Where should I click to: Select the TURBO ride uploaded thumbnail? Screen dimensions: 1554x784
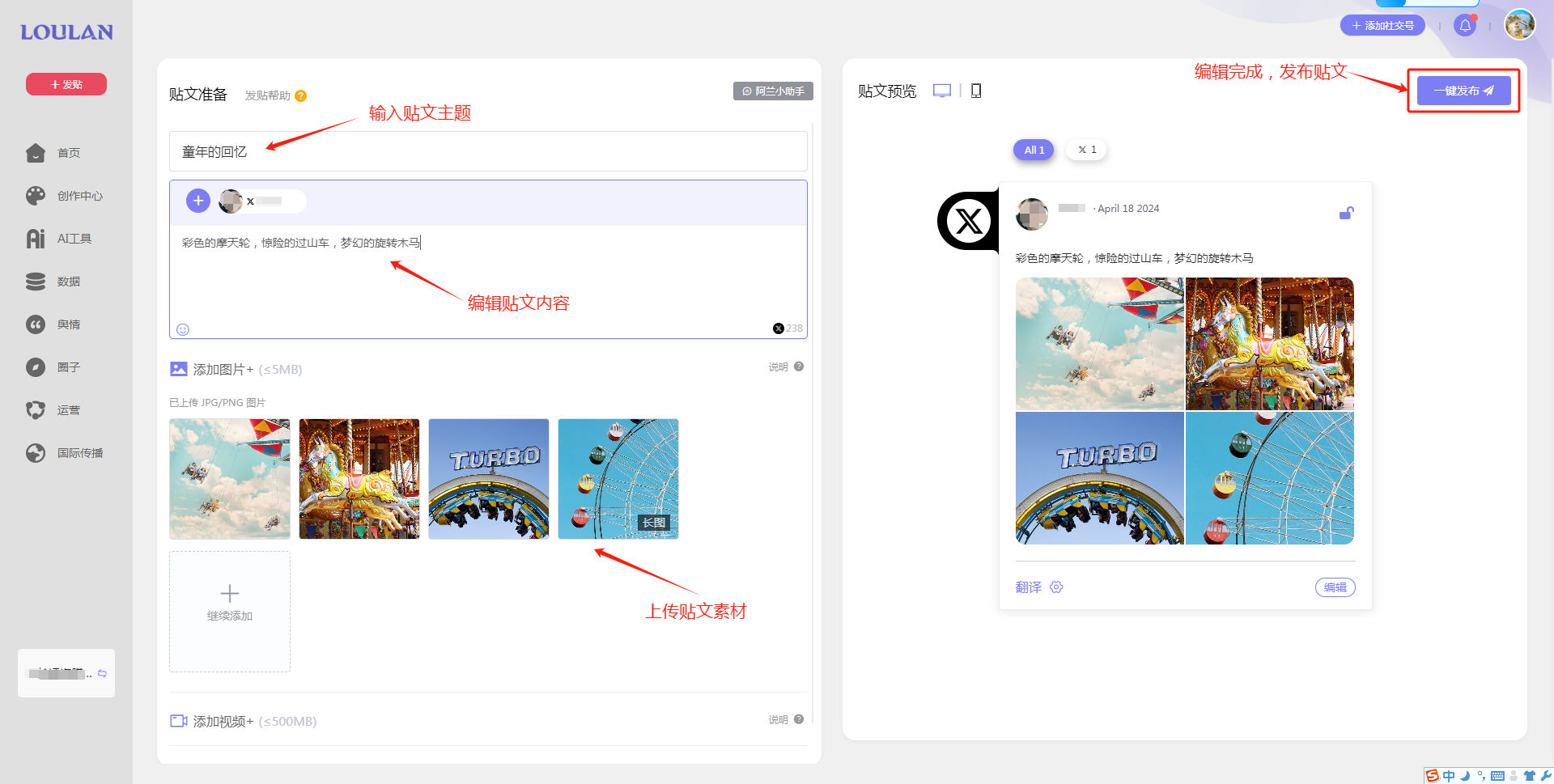[489, 479]
